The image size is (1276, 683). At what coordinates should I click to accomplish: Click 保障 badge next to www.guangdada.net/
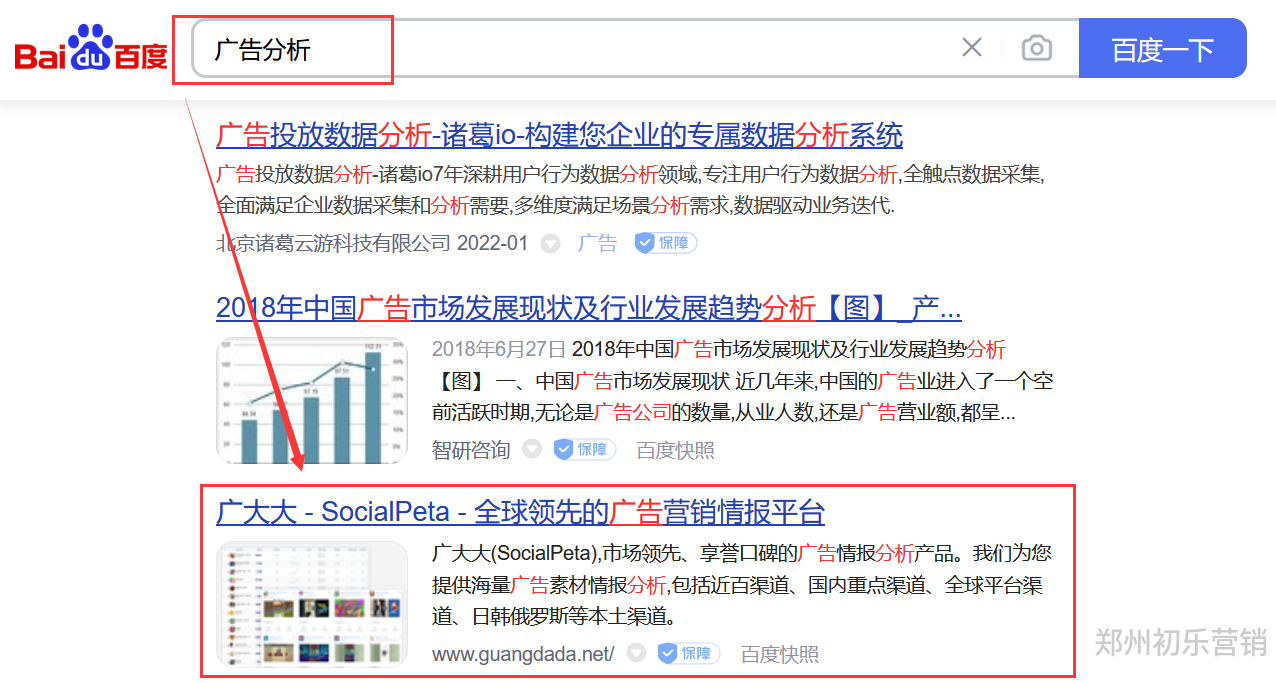pyautogui.click(x=689, y=654)
